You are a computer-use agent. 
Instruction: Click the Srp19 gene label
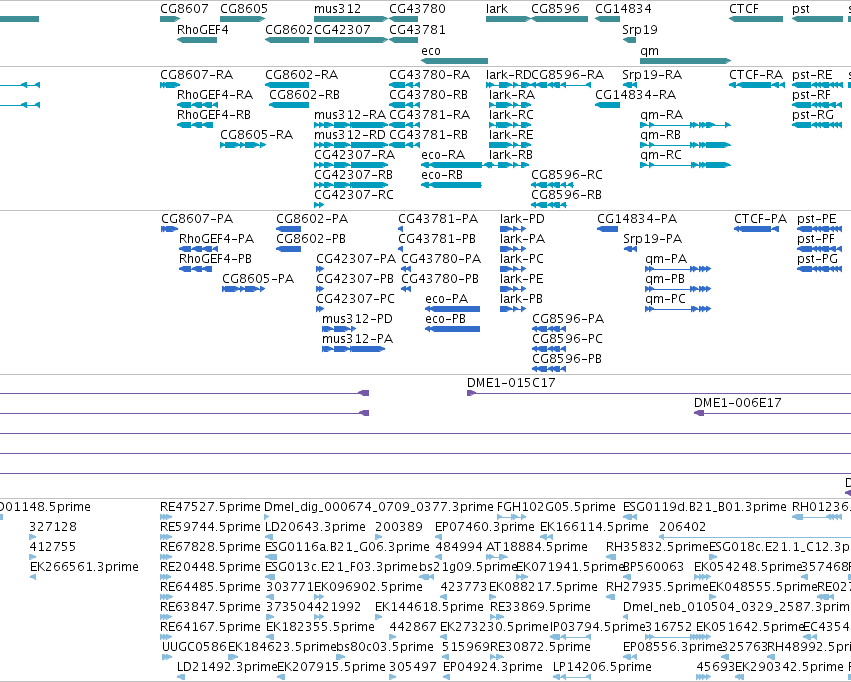click(640, 29)
